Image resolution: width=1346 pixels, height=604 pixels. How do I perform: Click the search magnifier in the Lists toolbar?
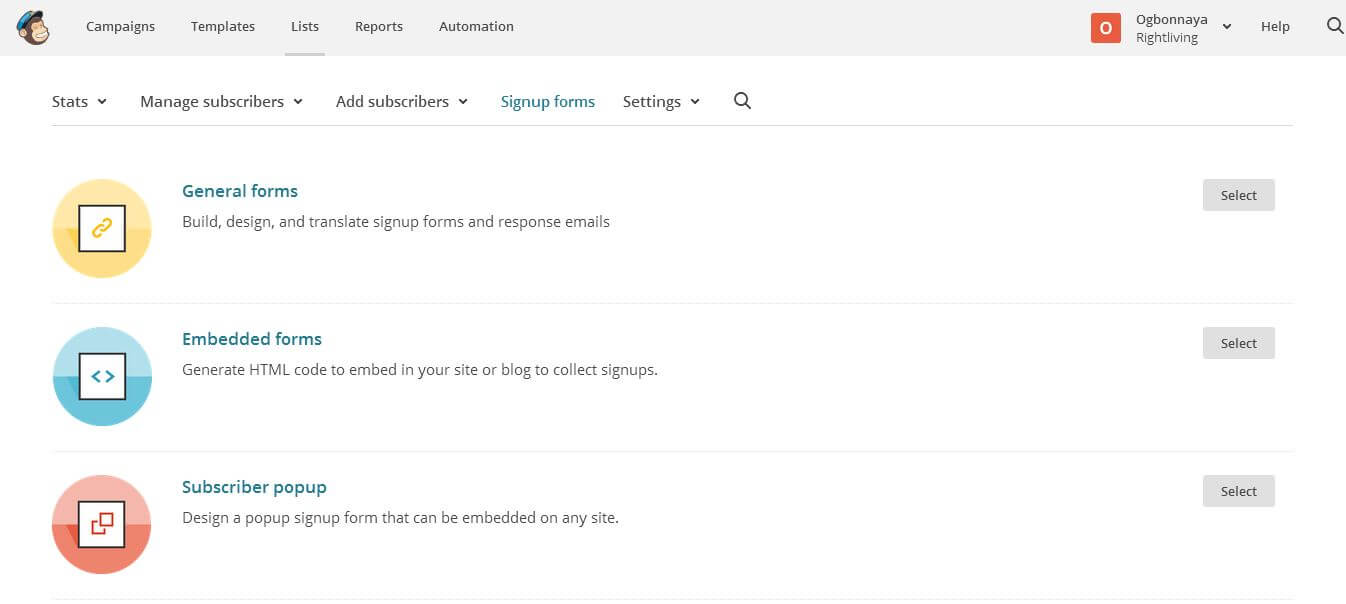[x=742, y=101]
